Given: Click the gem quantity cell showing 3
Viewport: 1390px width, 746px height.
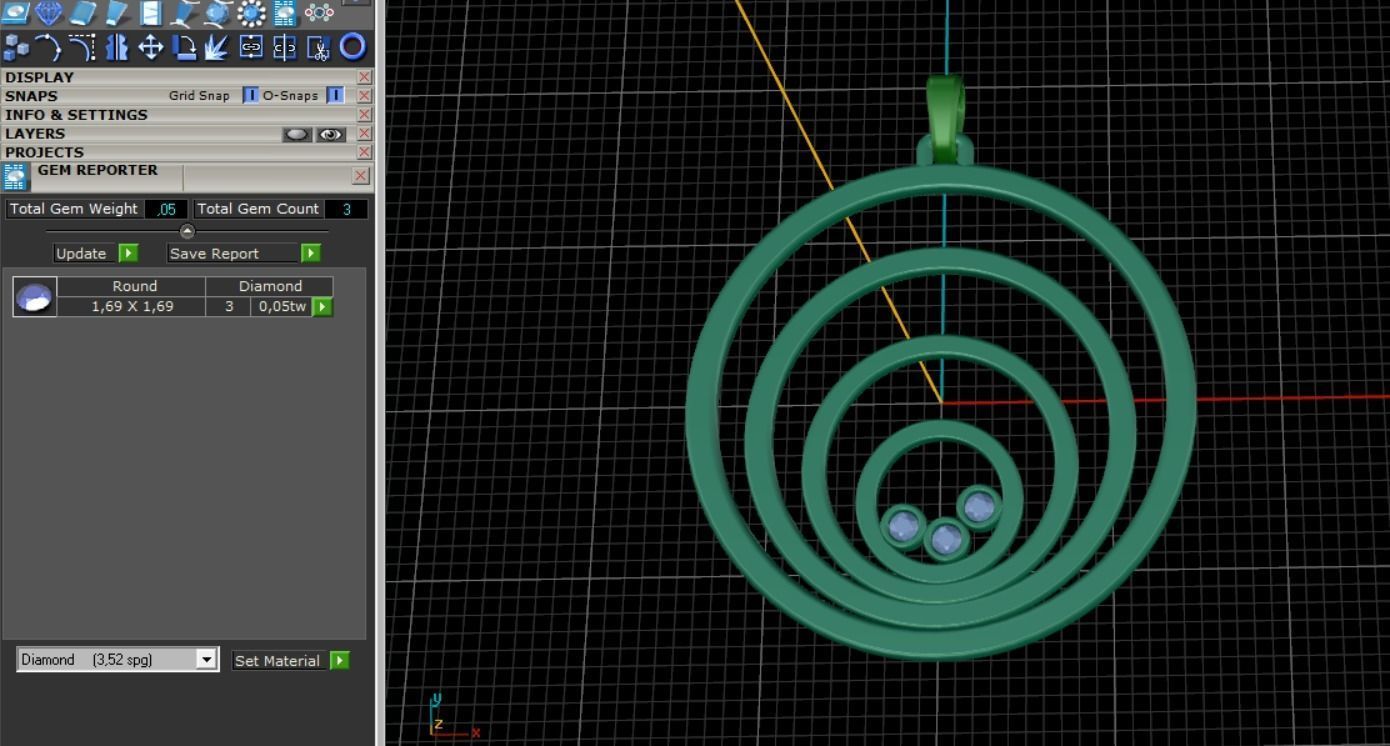Looking at the screenshot, I should click(229, 307).
